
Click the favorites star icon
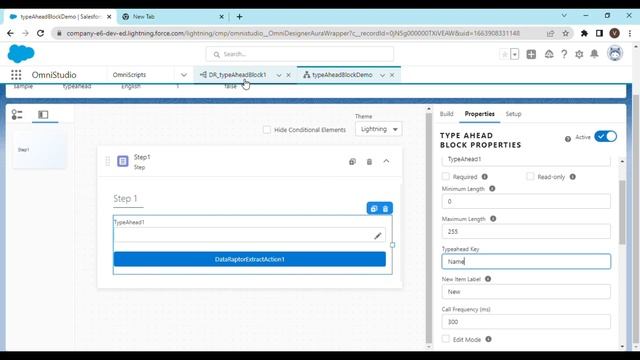pyautogui.click(x=504, y=54)
